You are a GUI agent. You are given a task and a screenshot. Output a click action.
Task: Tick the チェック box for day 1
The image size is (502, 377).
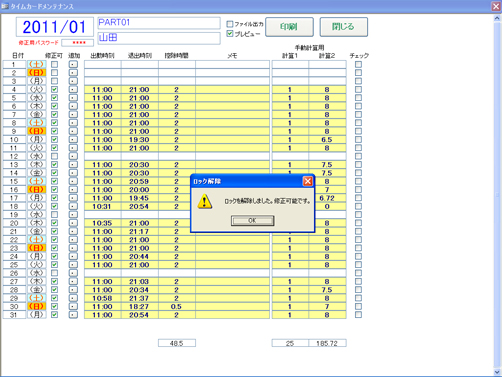pyautogui.click(x=358, y=64)
